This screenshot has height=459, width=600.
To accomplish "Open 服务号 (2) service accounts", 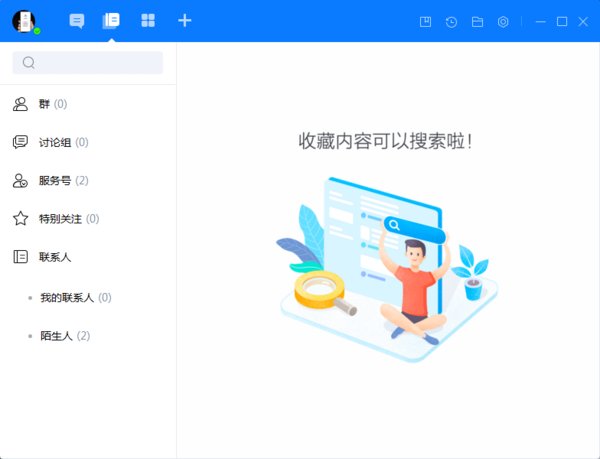I will [88, 181].
